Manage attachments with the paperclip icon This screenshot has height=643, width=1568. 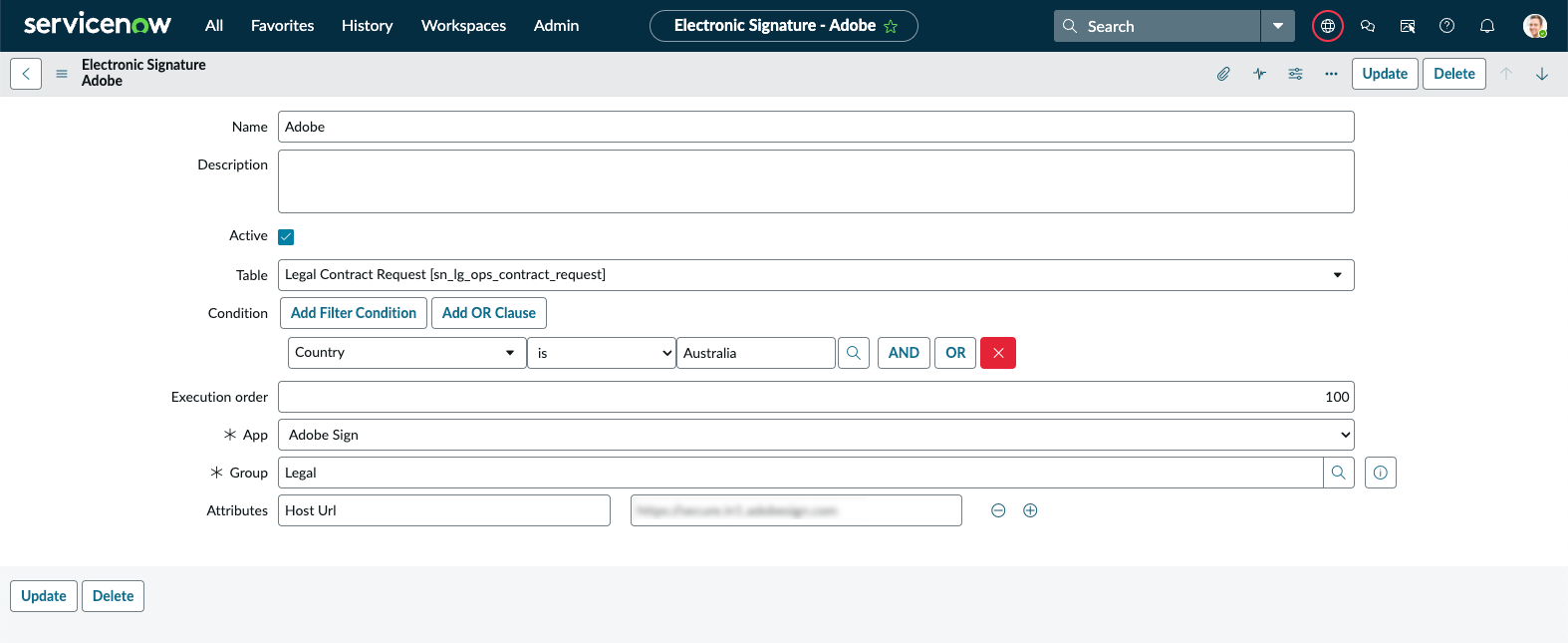tap(1223, 74)
